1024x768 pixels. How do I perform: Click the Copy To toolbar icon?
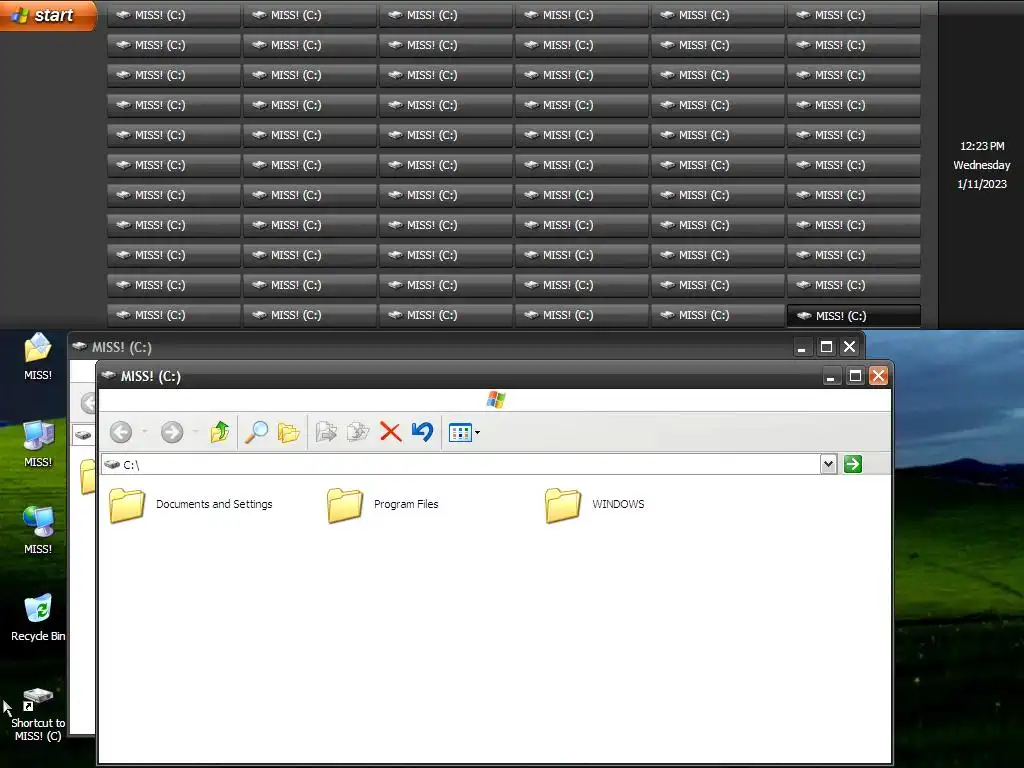[358, 432]
